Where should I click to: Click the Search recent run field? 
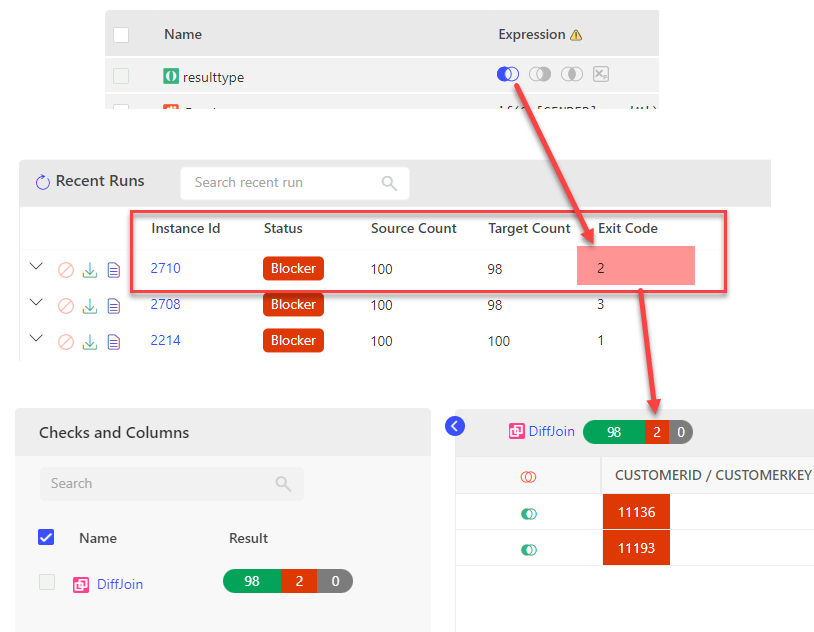click(x=285, y=182)
